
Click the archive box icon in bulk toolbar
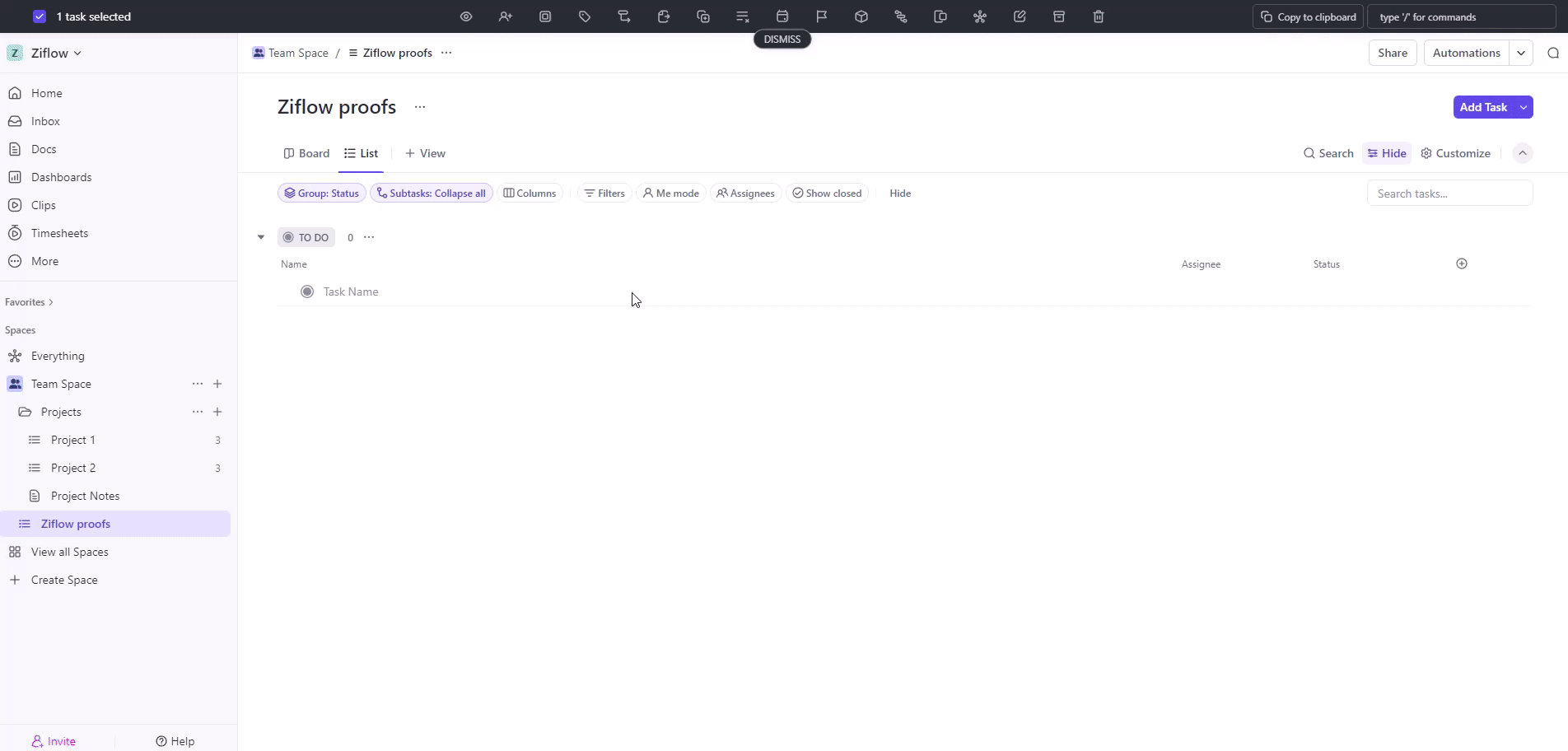click(x=1059, y=16)
